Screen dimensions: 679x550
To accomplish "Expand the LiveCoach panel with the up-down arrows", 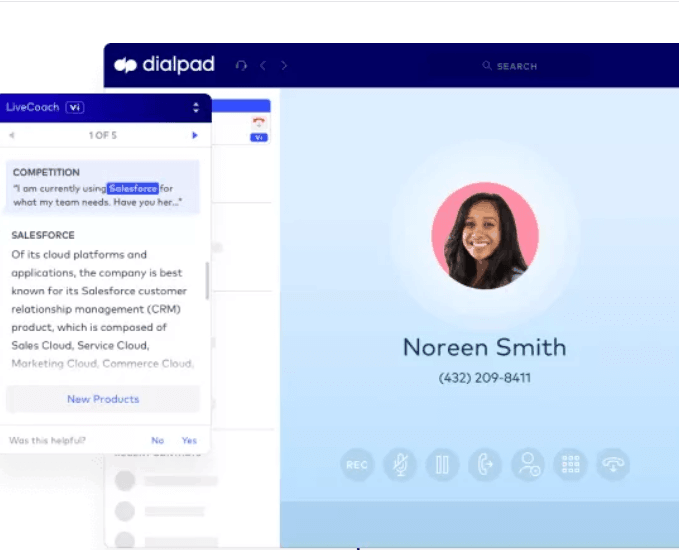I will point(196,107).
